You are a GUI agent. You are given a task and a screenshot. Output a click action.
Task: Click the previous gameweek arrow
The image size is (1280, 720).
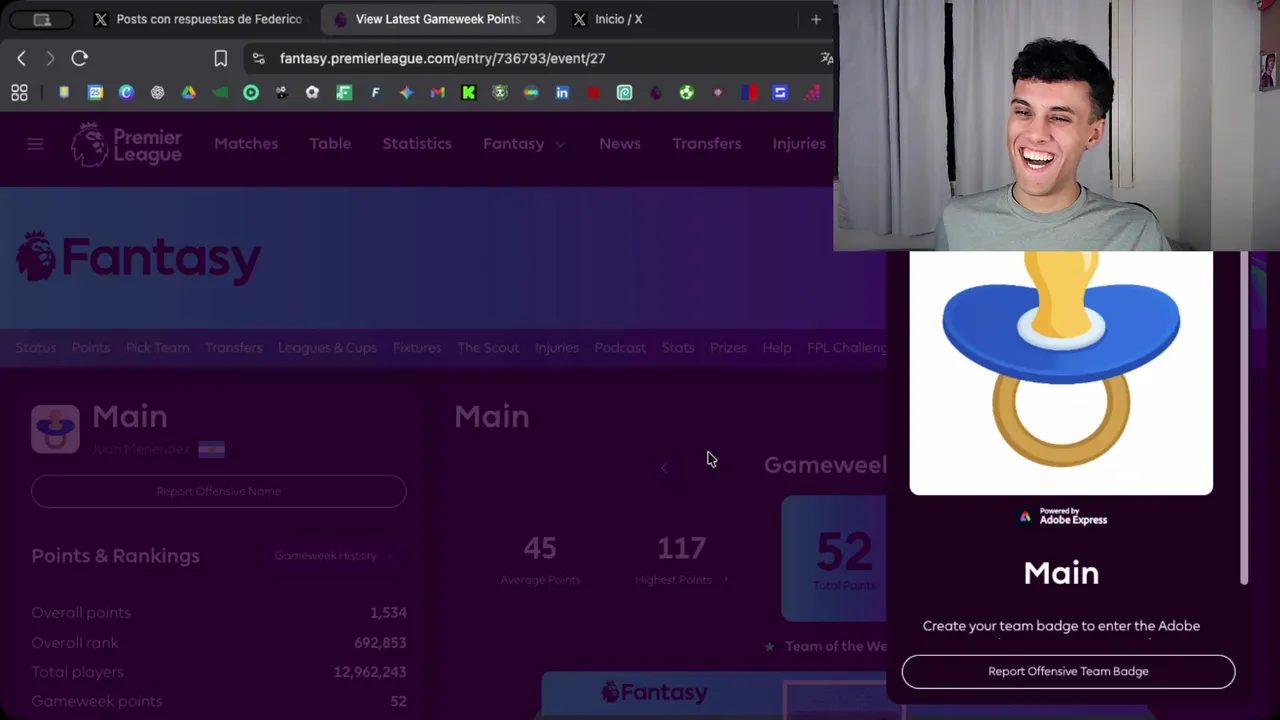pyautogui.click(x=664, y=467)
